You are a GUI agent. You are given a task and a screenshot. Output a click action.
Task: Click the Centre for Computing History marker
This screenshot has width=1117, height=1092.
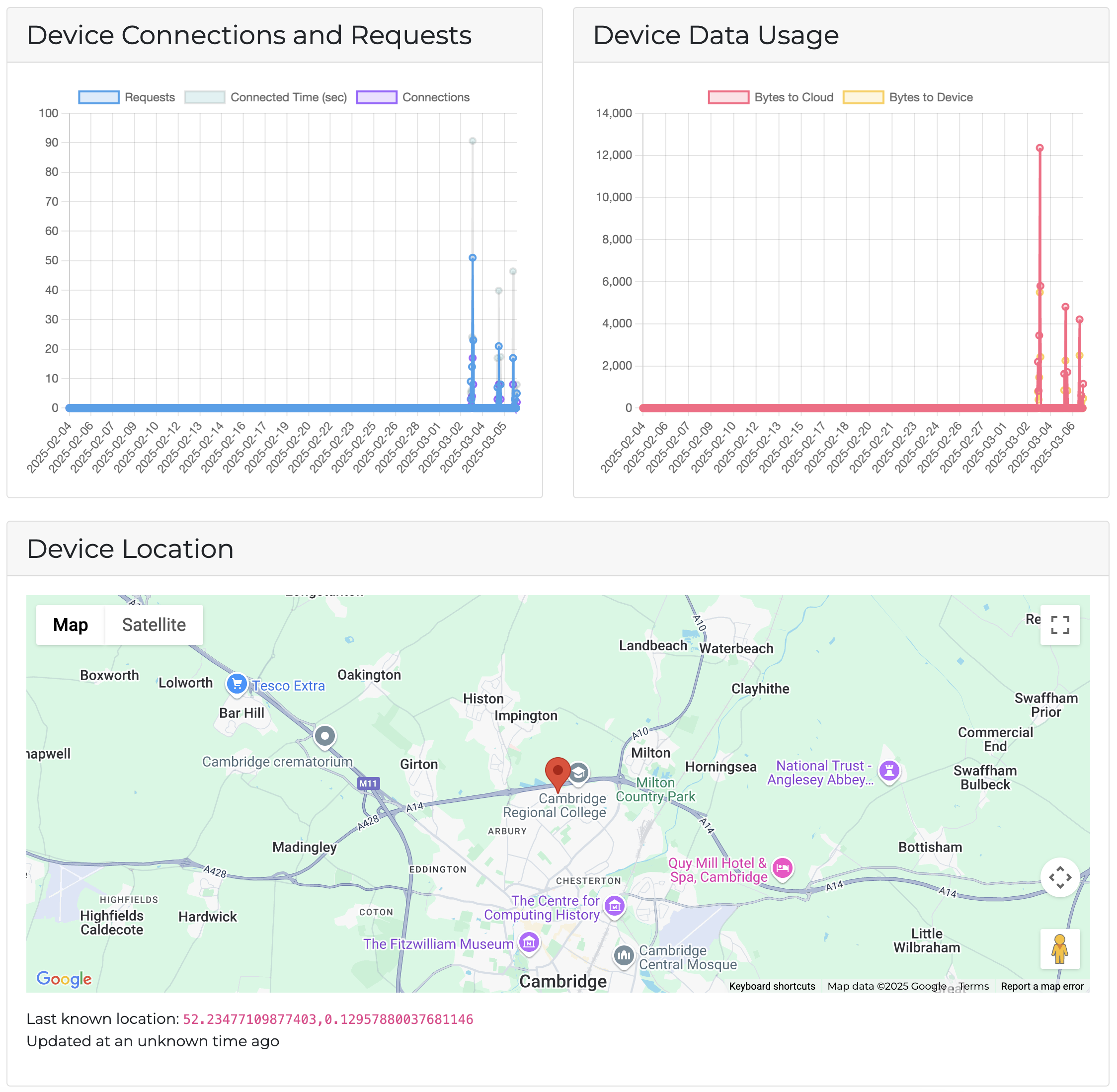[615, 906]
